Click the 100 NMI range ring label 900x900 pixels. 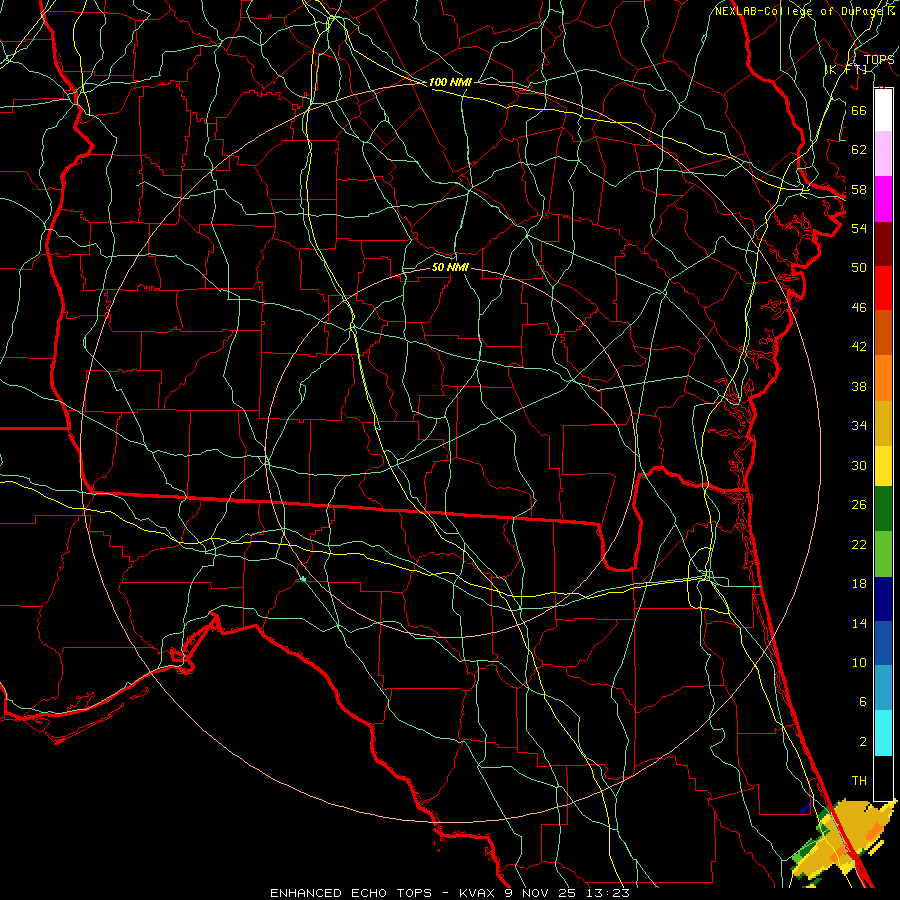450,82
